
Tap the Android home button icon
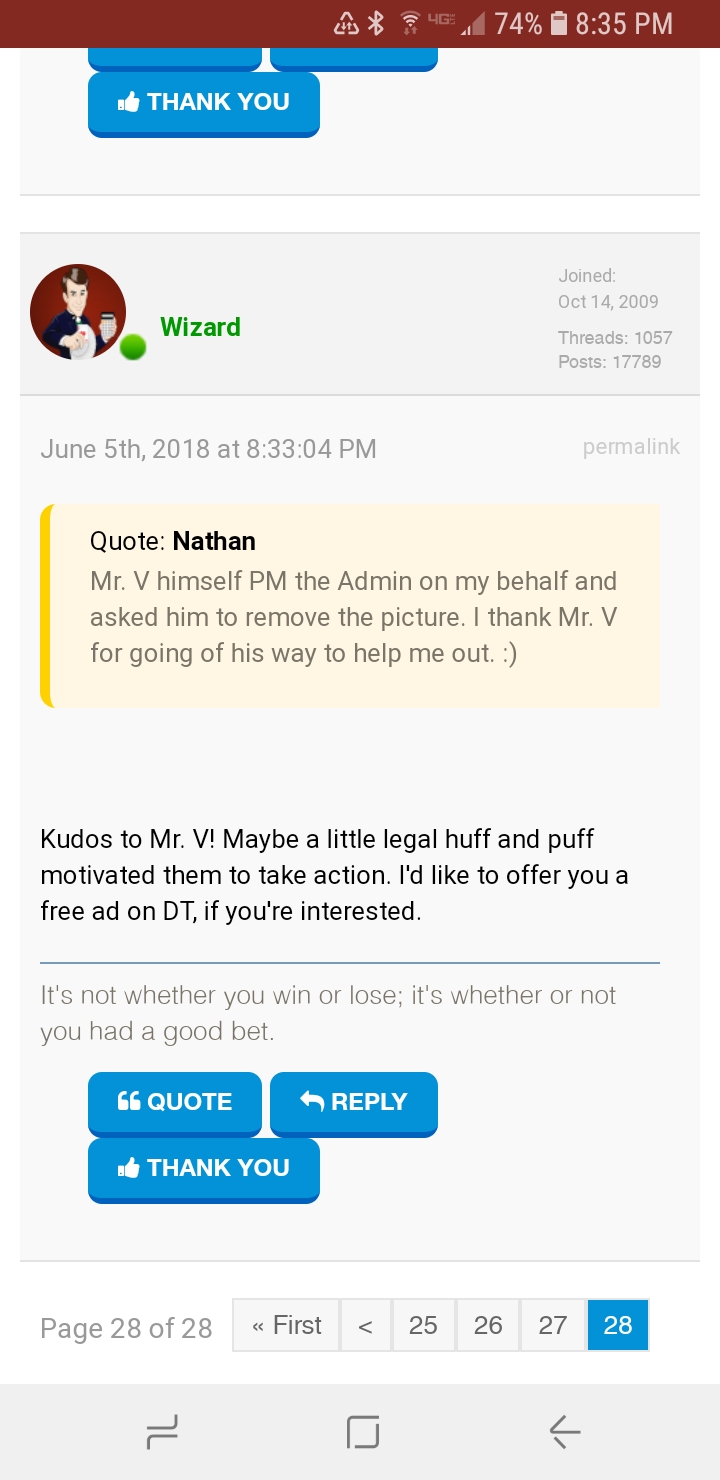click(x=363, y=1433)
